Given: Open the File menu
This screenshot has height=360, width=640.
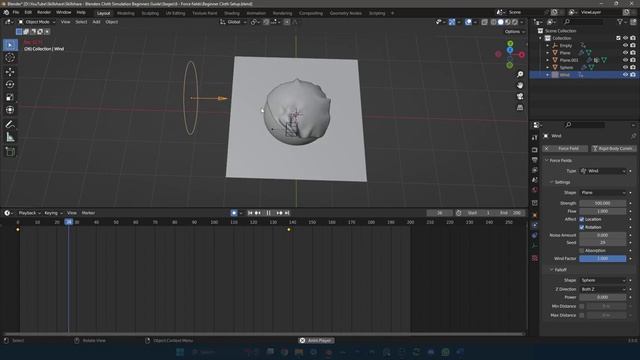Looking at the screenshot, I should click(x=16, y=13).
